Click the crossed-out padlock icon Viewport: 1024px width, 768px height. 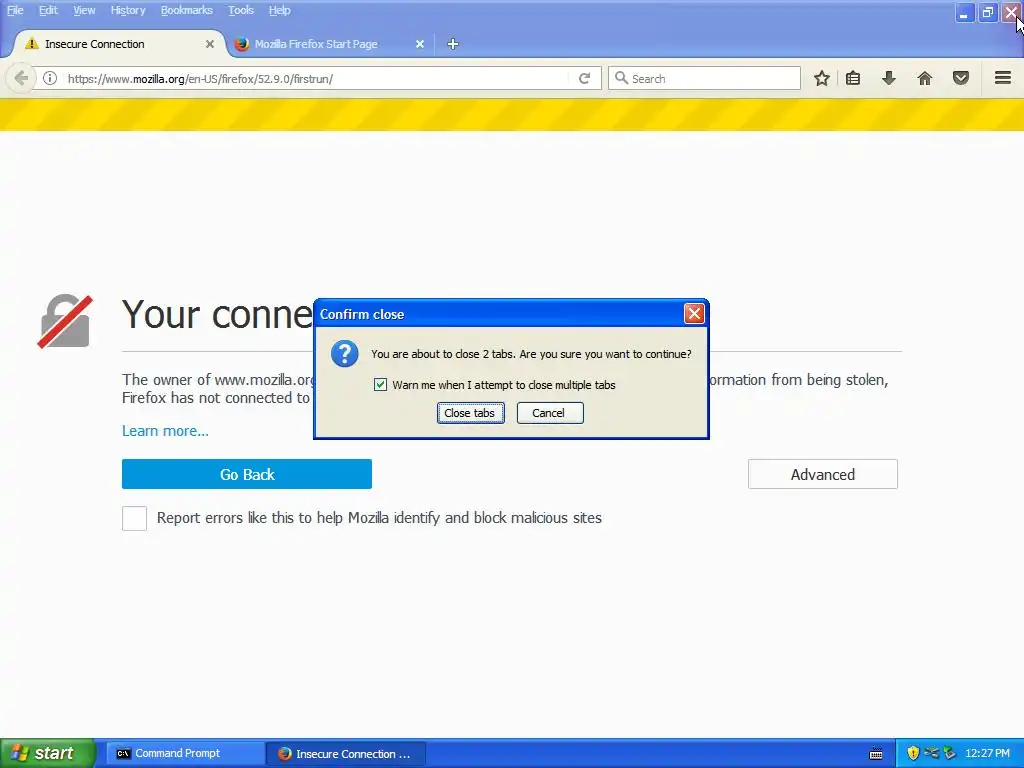65,321
